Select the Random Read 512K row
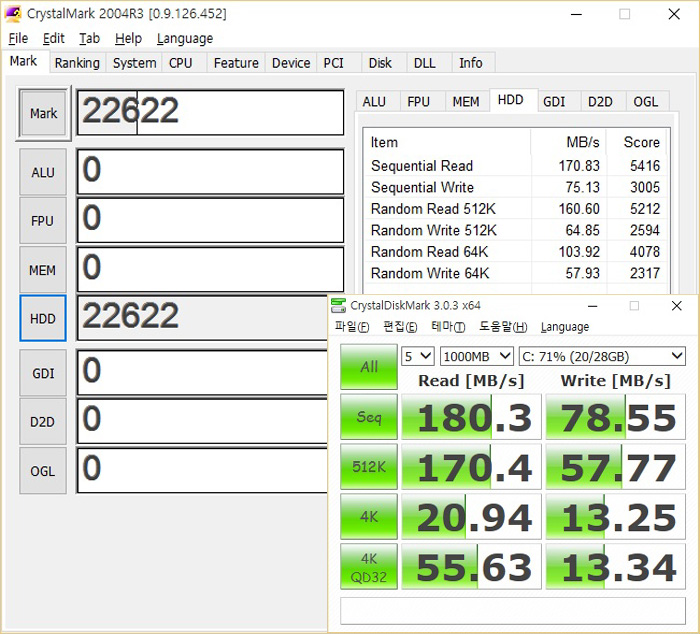This screenshot has height=634, width=700. (x=516, y=209)
